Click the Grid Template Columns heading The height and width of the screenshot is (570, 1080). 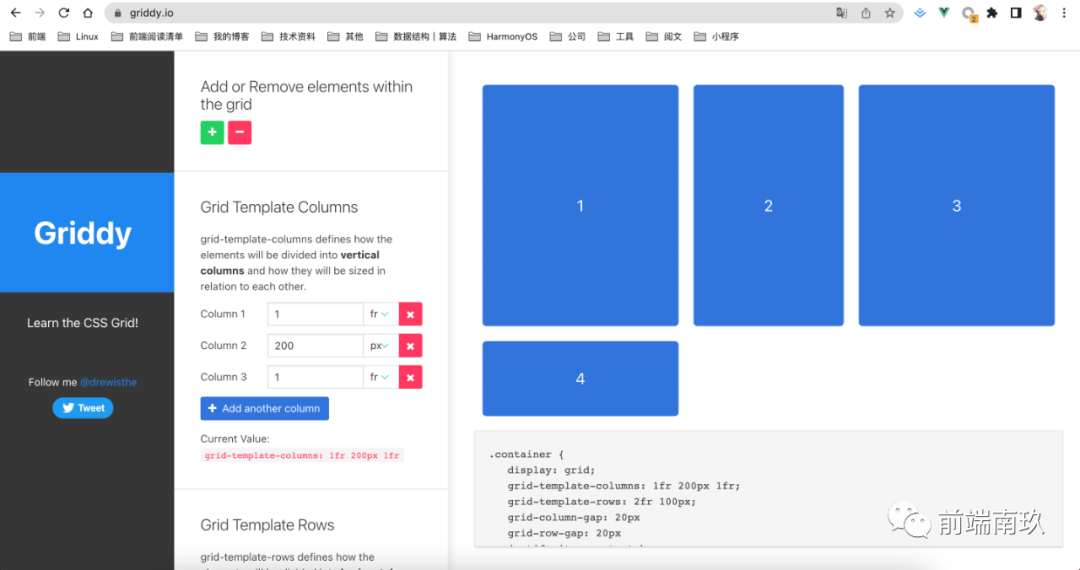[x=279, y=207]
